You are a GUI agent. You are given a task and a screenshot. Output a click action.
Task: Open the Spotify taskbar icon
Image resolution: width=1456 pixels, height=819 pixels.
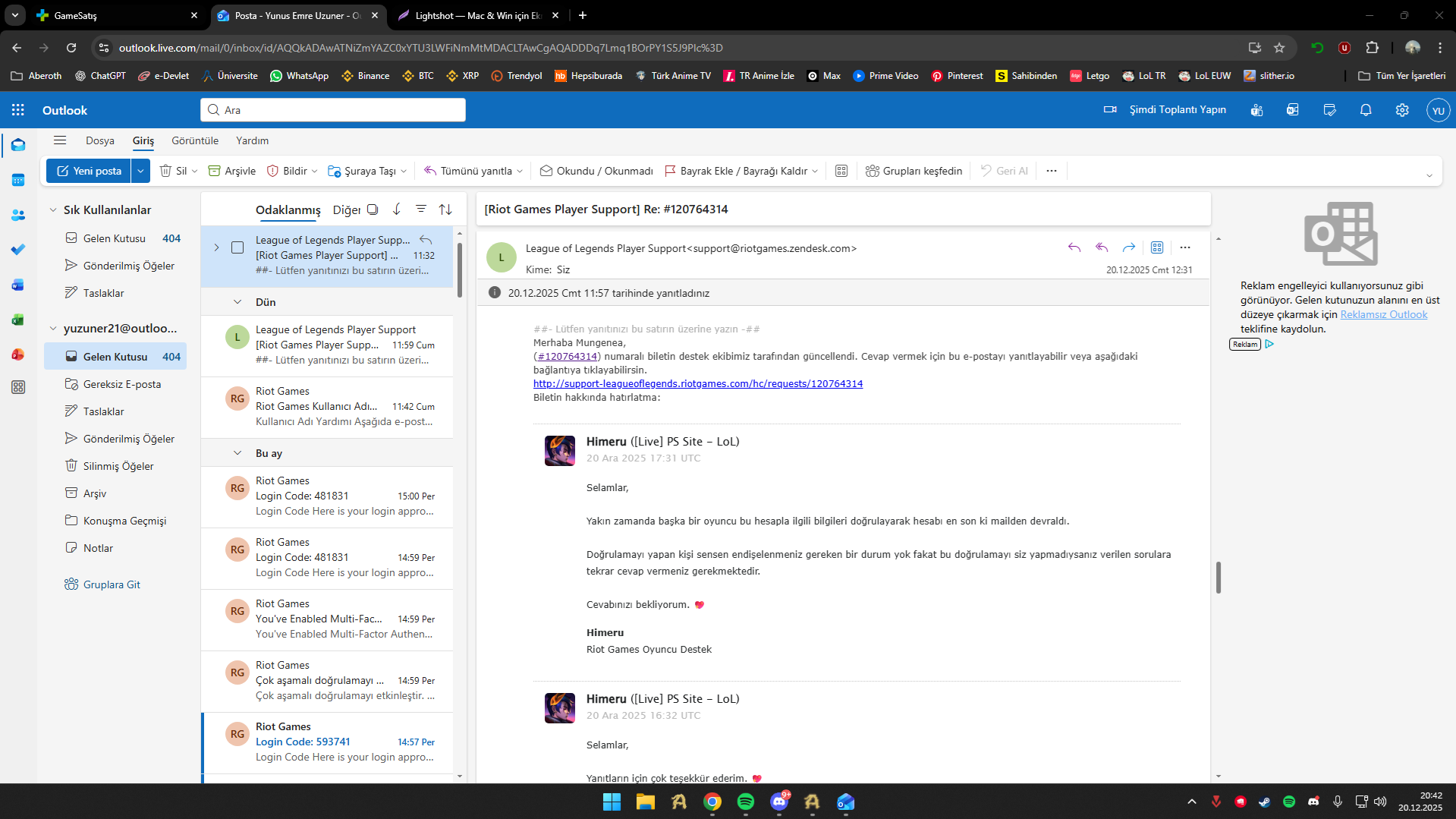746,802
